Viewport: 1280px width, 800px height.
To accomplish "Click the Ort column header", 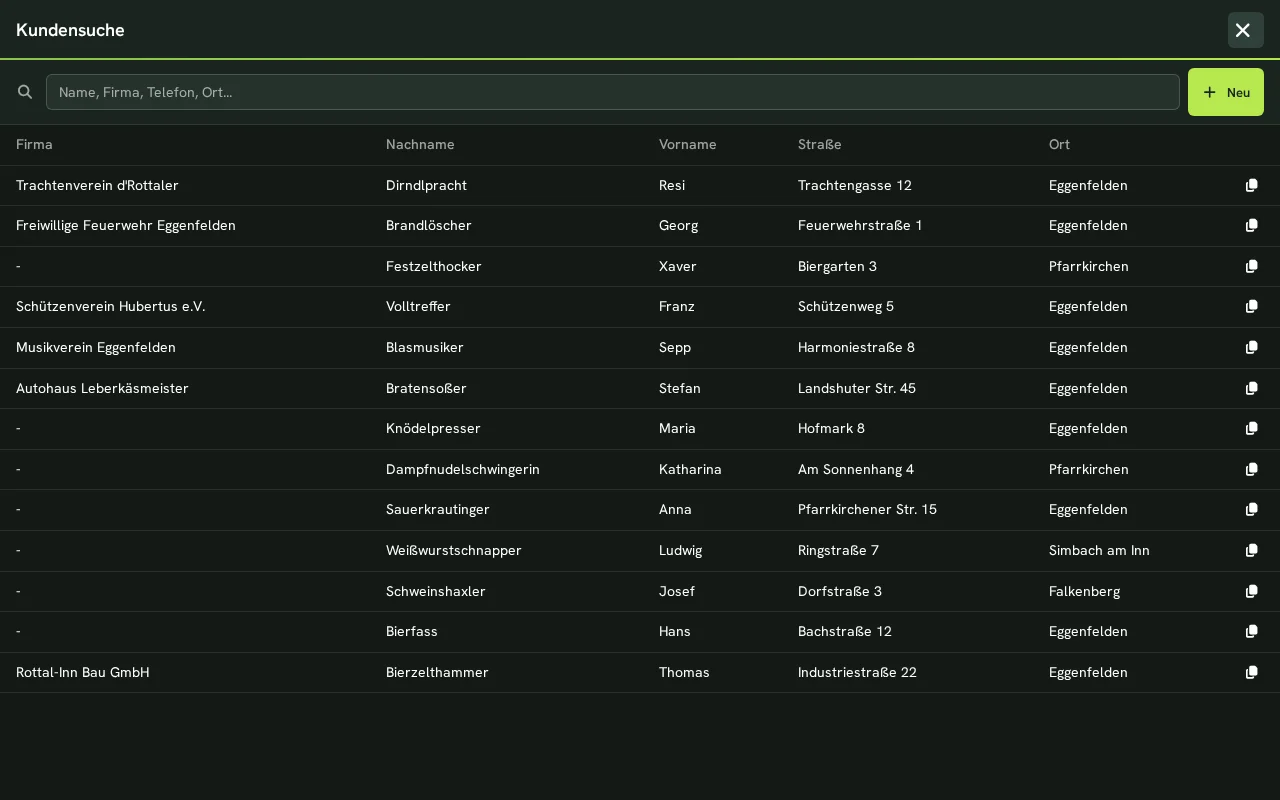I will [1059, 144].
